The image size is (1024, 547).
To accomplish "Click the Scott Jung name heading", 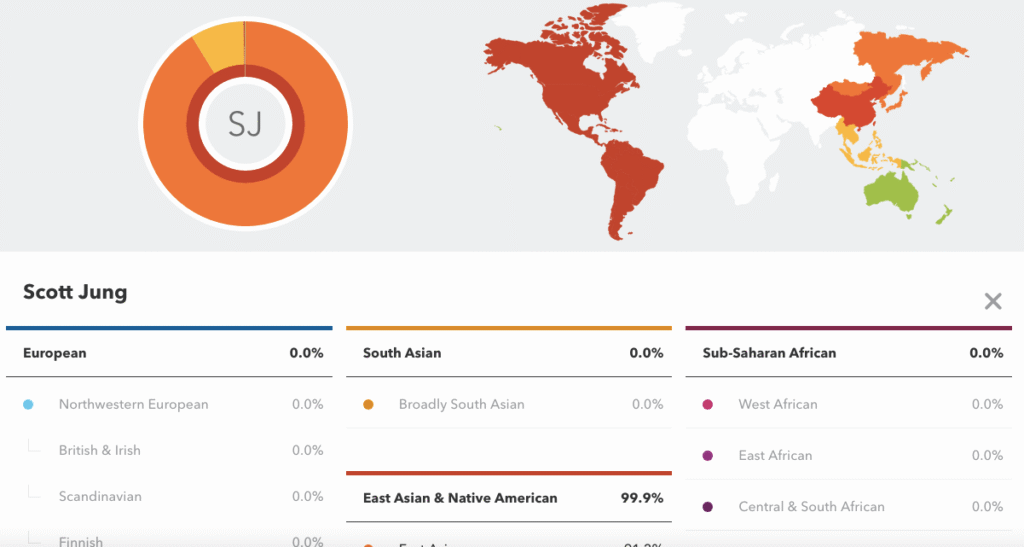I will point(75,292).
